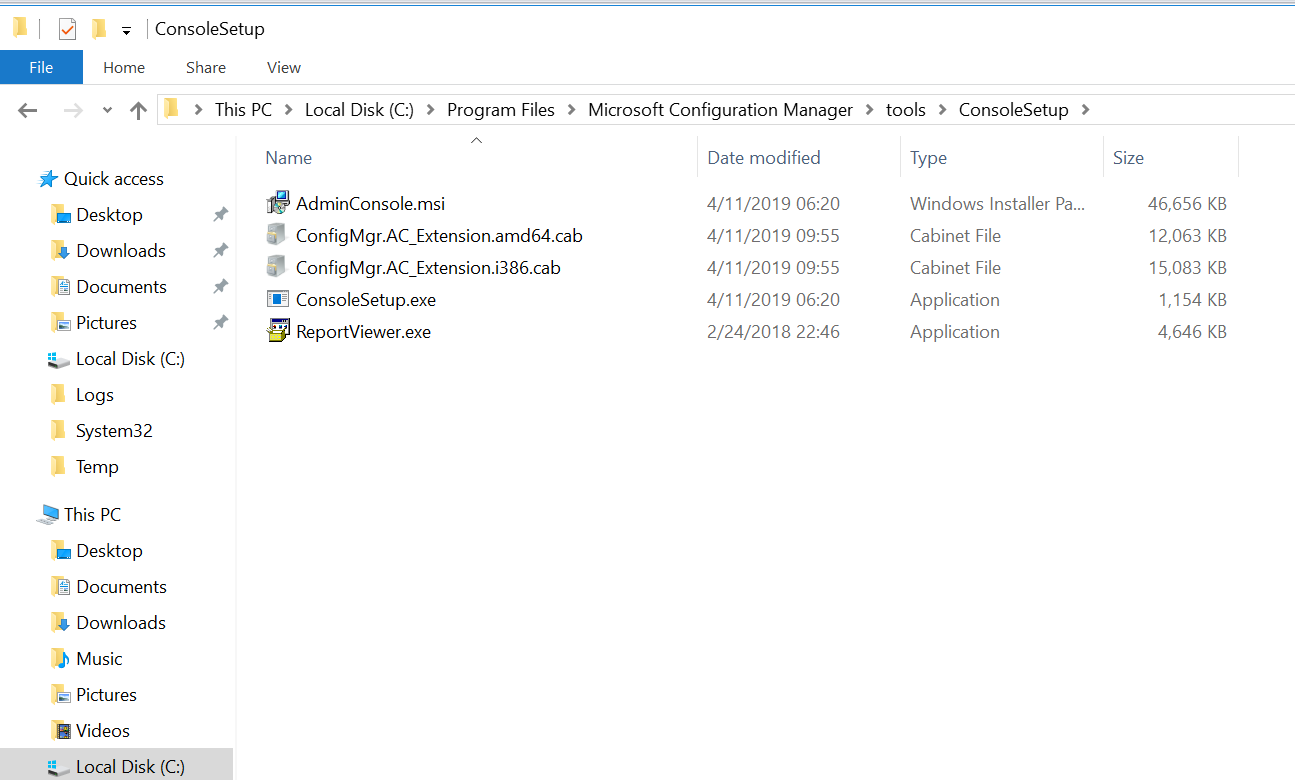Click the Logs folder icon
The width and height of the screenshot is (1295, 780).
point(59,394)
